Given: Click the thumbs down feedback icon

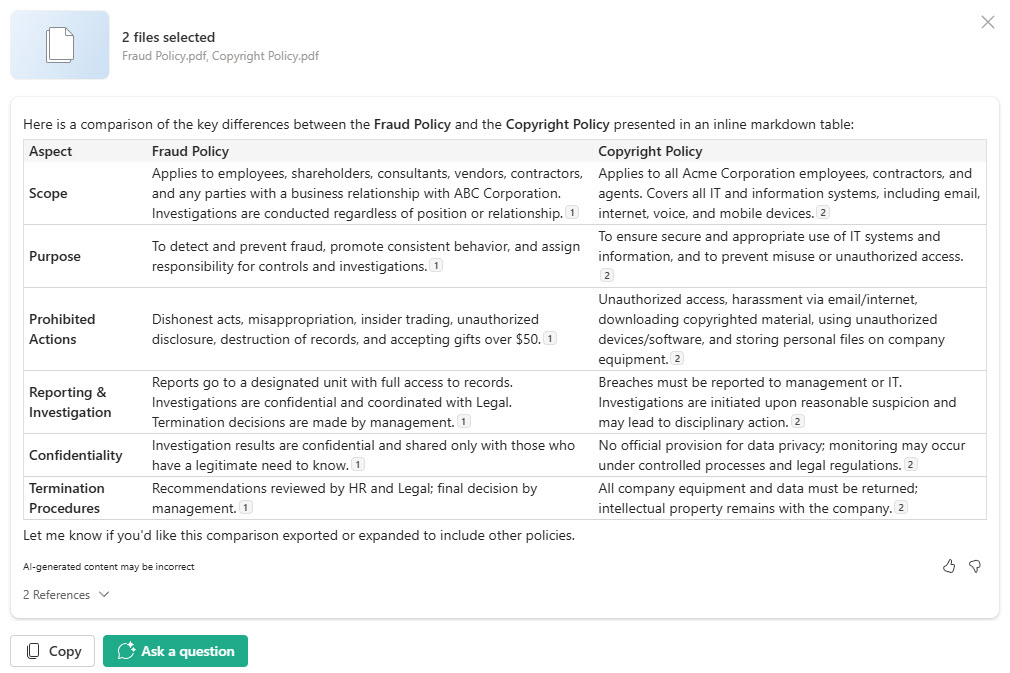Looking at the screenshot, I should click(x=975, y=566).
